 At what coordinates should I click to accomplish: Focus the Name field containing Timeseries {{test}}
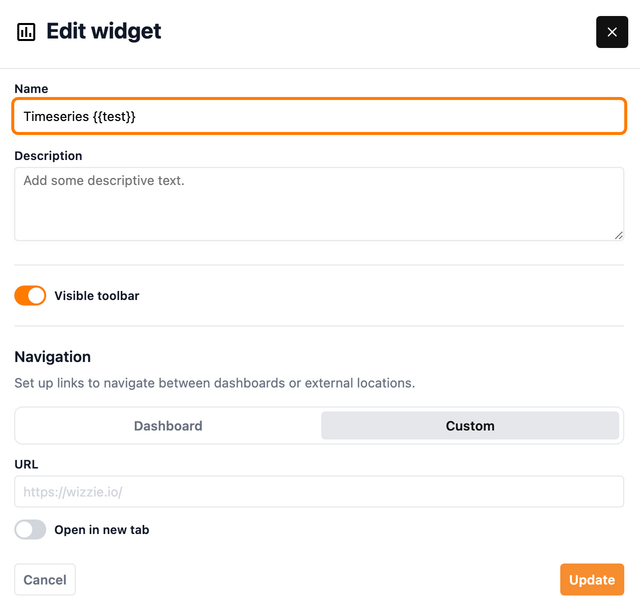[319, 116]
